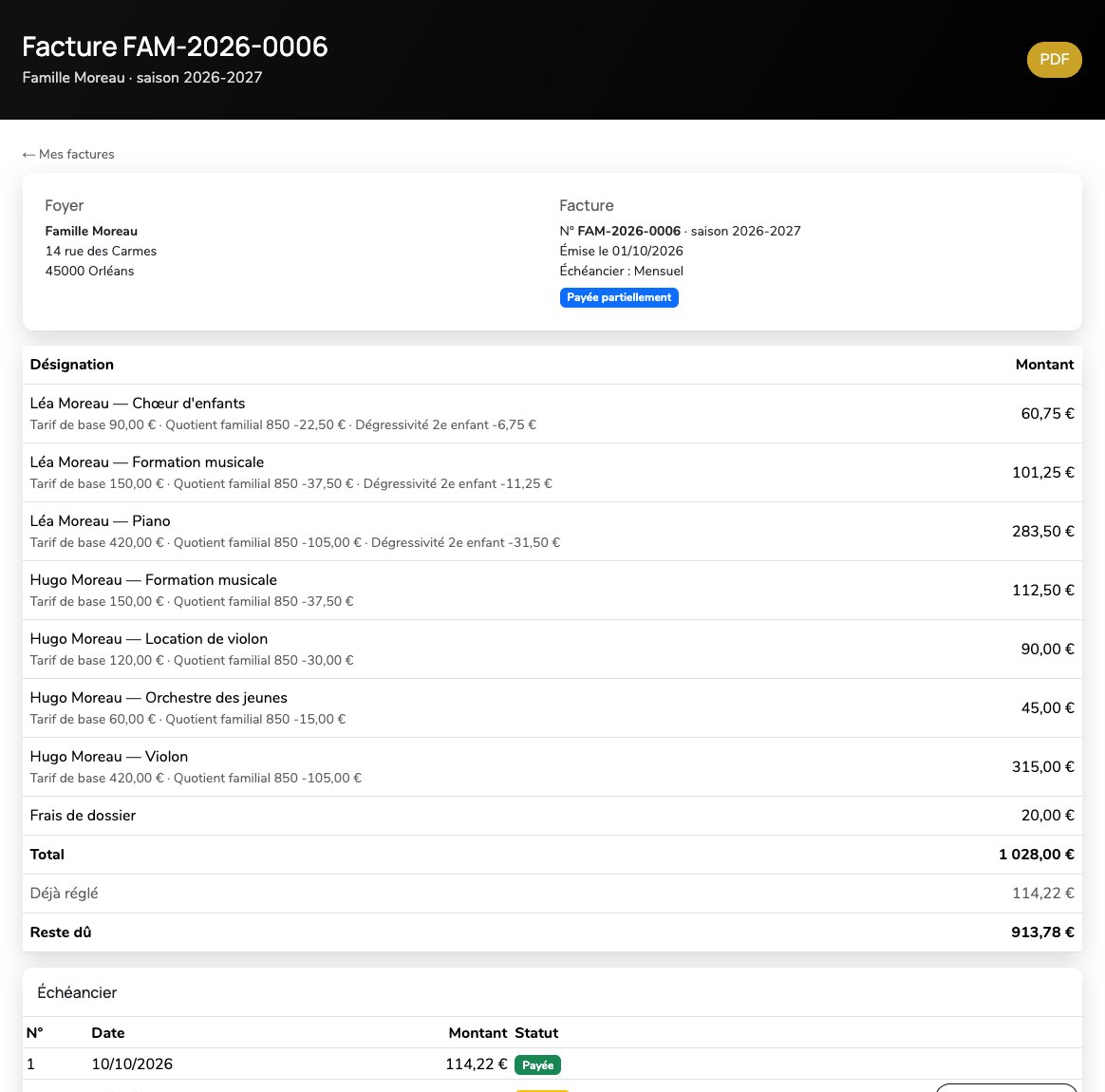
Task: Click the amount 315,00 €
Action: [x=1043, y=767]
